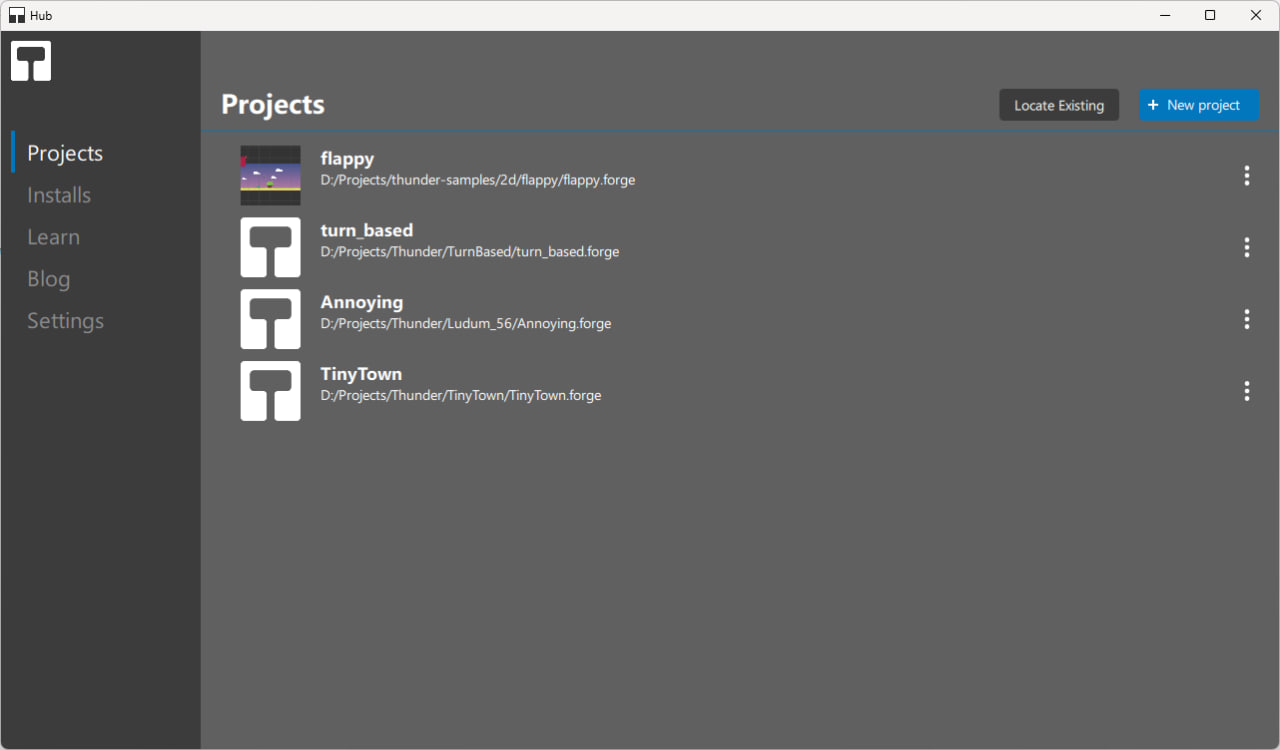Screen dimensions: 1280x750
Task: Create a New project
Action: tap(1198, 105)
